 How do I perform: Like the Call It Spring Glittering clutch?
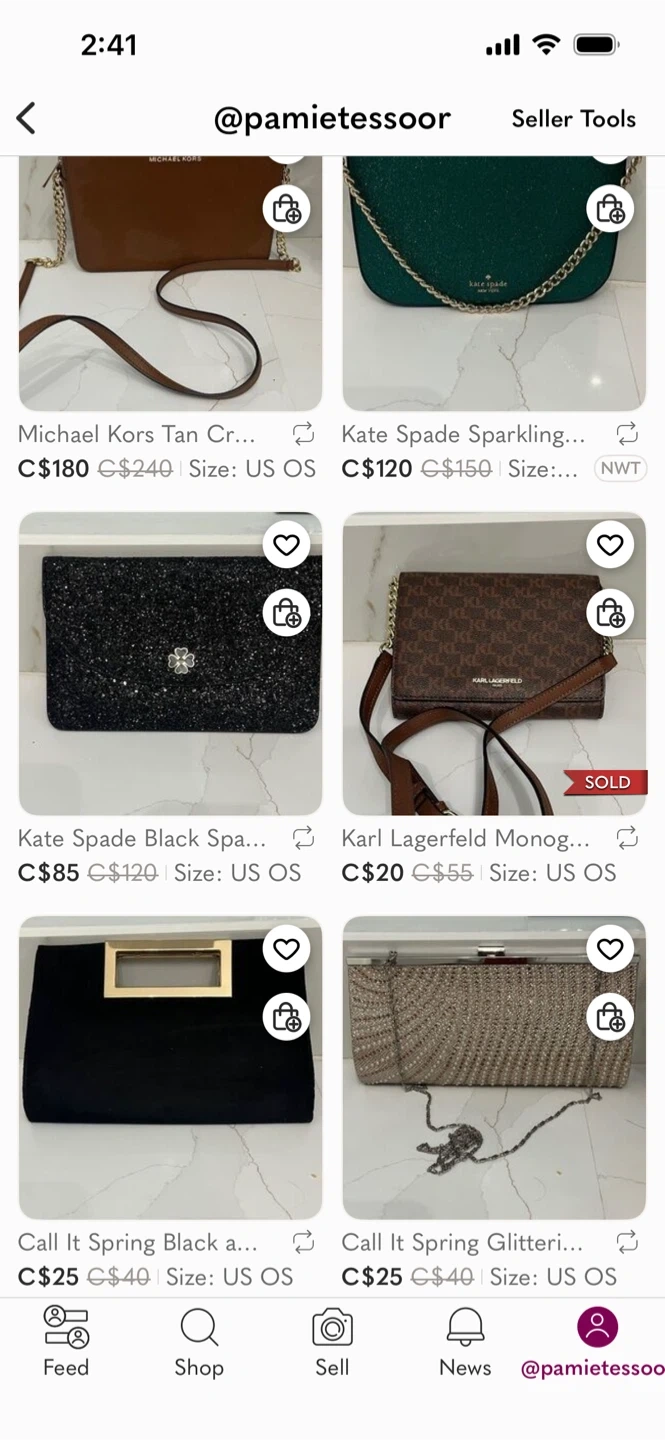[x=610, y=949]
